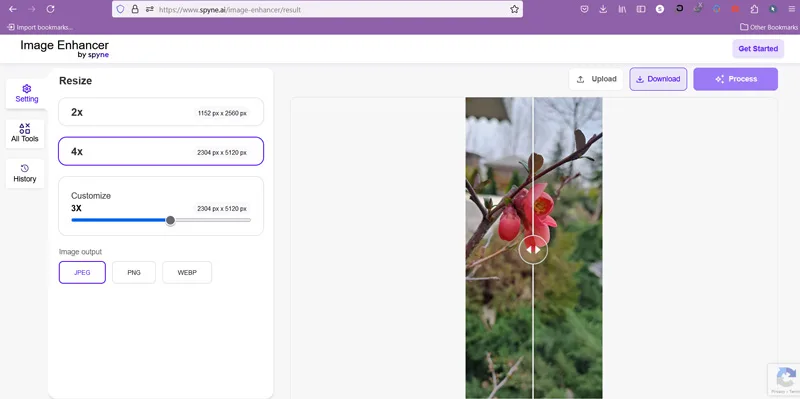Click the shield tracking protection icon
800x399 pixels.
pyautogui.click(x=120, y=9)
